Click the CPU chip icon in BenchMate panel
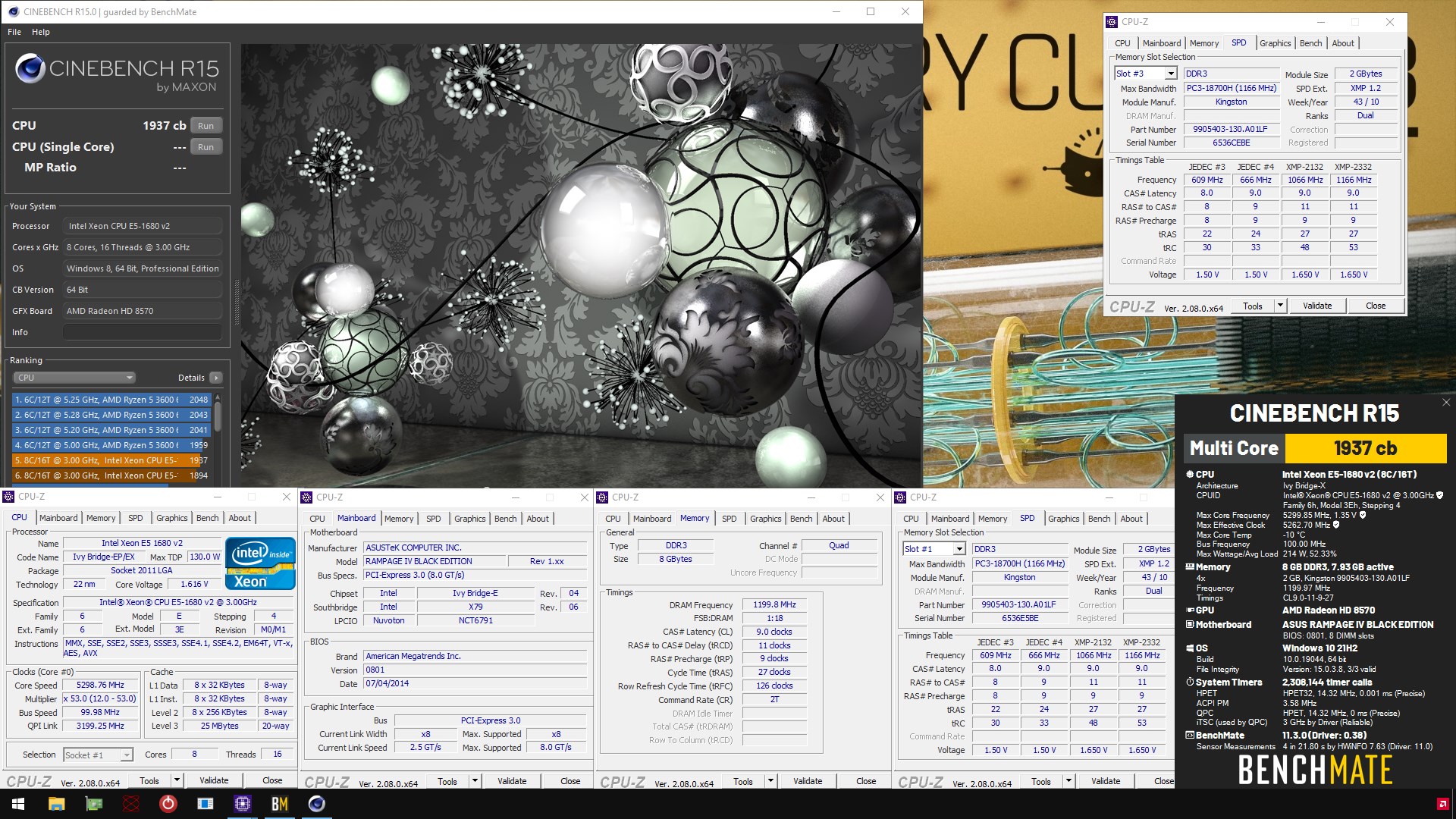Viewport: 1456px width, 819px height. pyautogui.click(x=1190, y=474)
